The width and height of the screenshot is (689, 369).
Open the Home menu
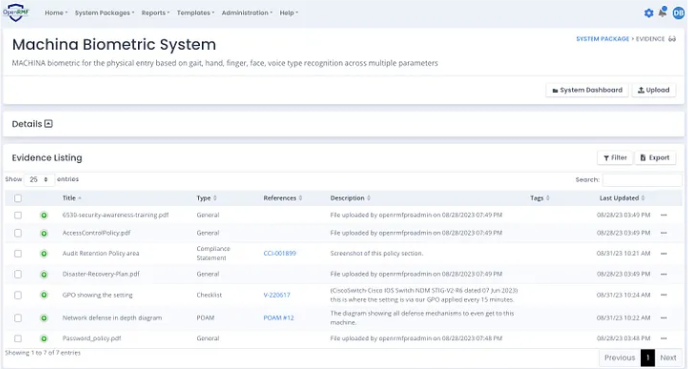56,13
